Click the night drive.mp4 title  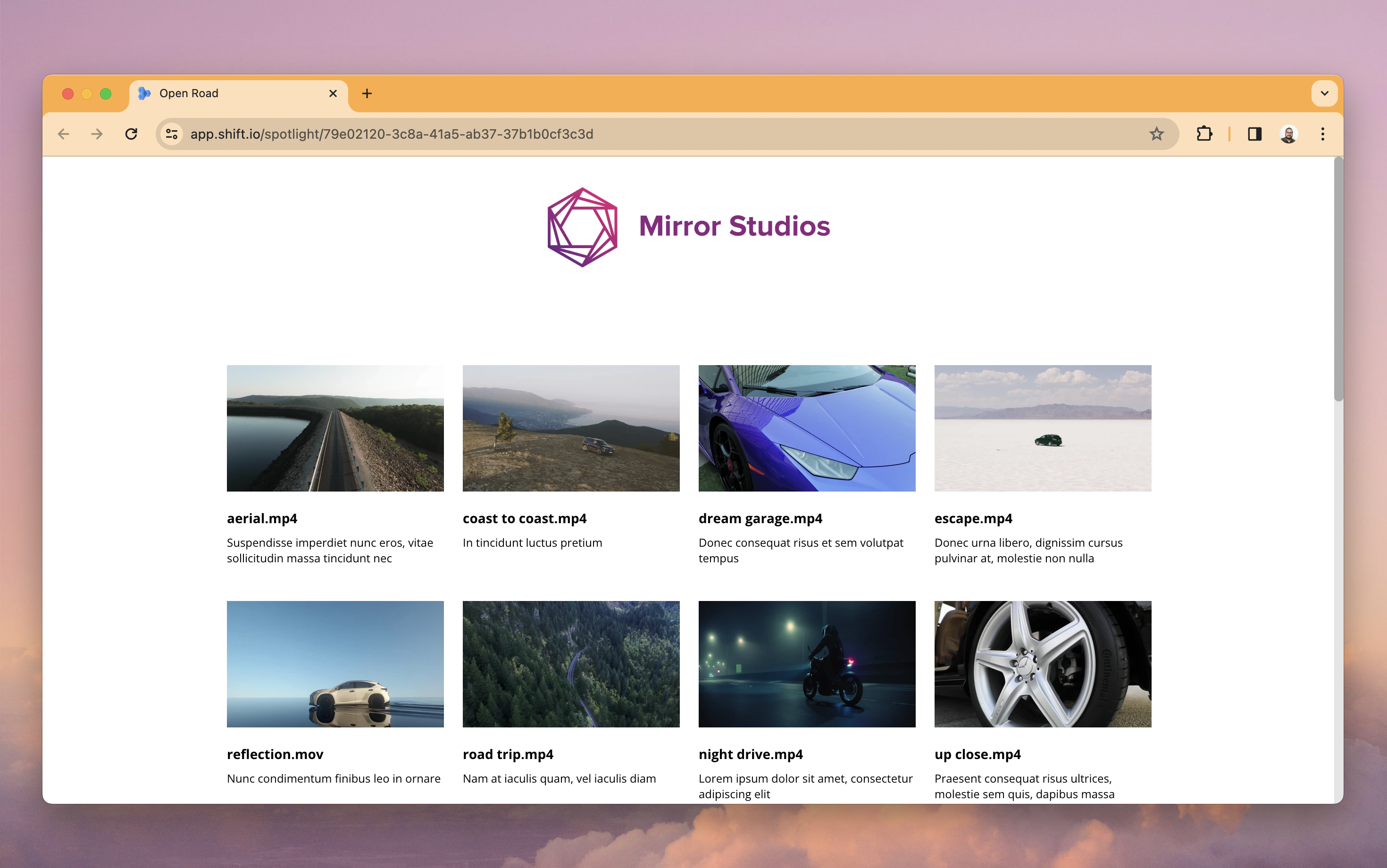coord(750,754)
